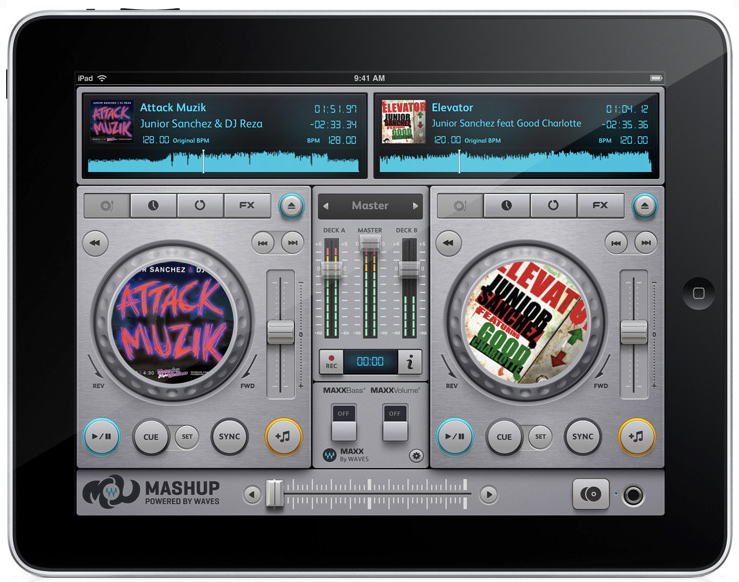Click the Elevator album thumbnail
739x582 pixels.
coord(403,121)
